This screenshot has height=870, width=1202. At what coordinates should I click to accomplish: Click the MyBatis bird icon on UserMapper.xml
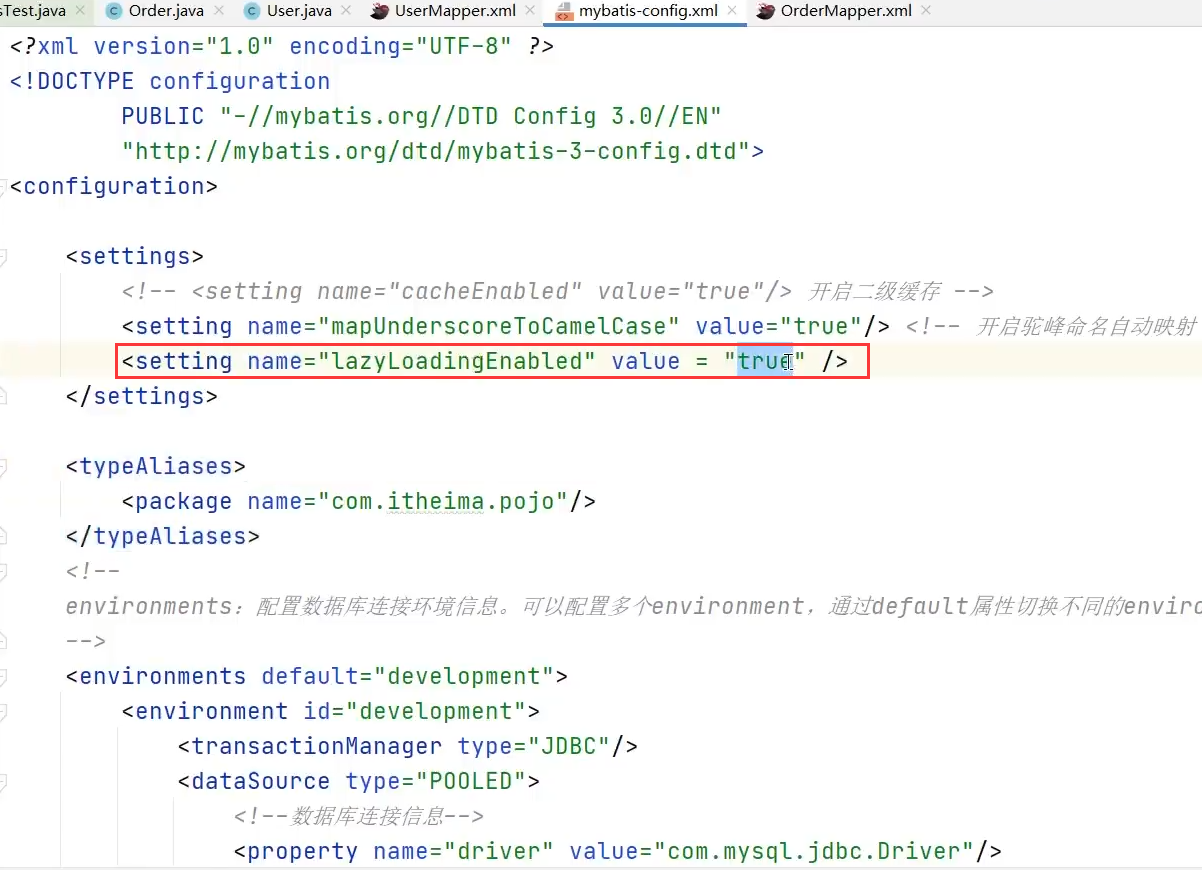point(379,12)
